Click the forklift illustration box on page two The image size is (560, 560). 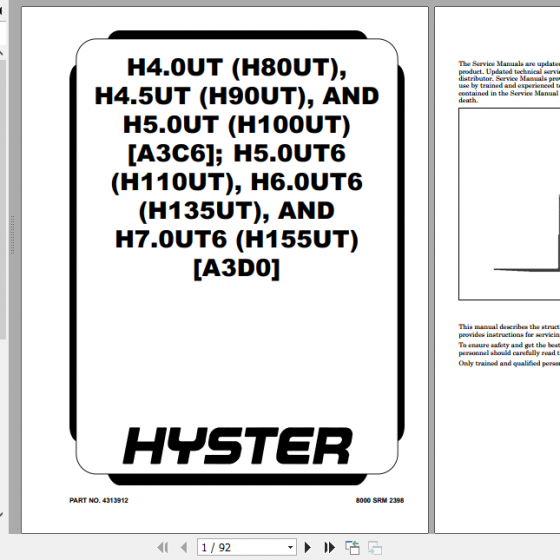(x=509, y=204)
